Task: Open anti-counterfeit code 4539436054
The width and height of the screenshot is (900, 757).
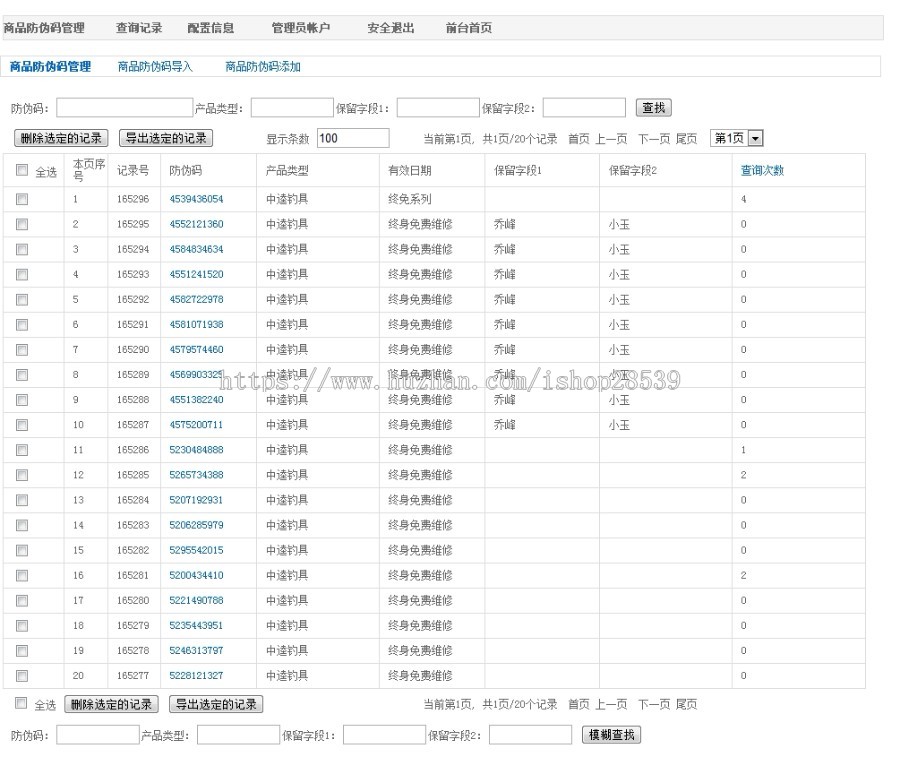Action: click(x=196, y=199)
